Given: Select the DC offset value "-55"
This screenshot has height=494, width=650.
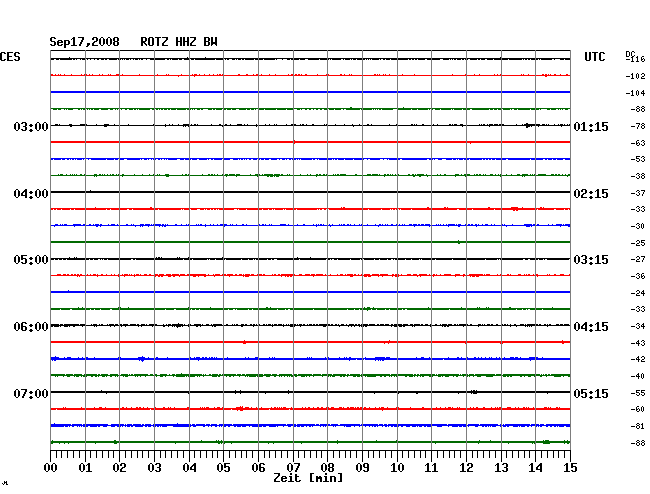Looking at the screenshot, I should [x=638, y=393].
